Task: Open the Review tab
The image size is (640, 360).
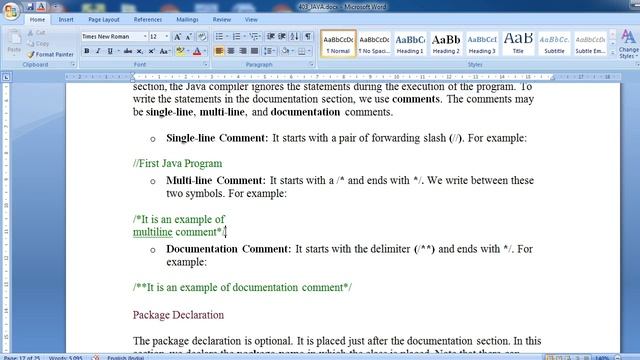Action: tap(222, 20)
